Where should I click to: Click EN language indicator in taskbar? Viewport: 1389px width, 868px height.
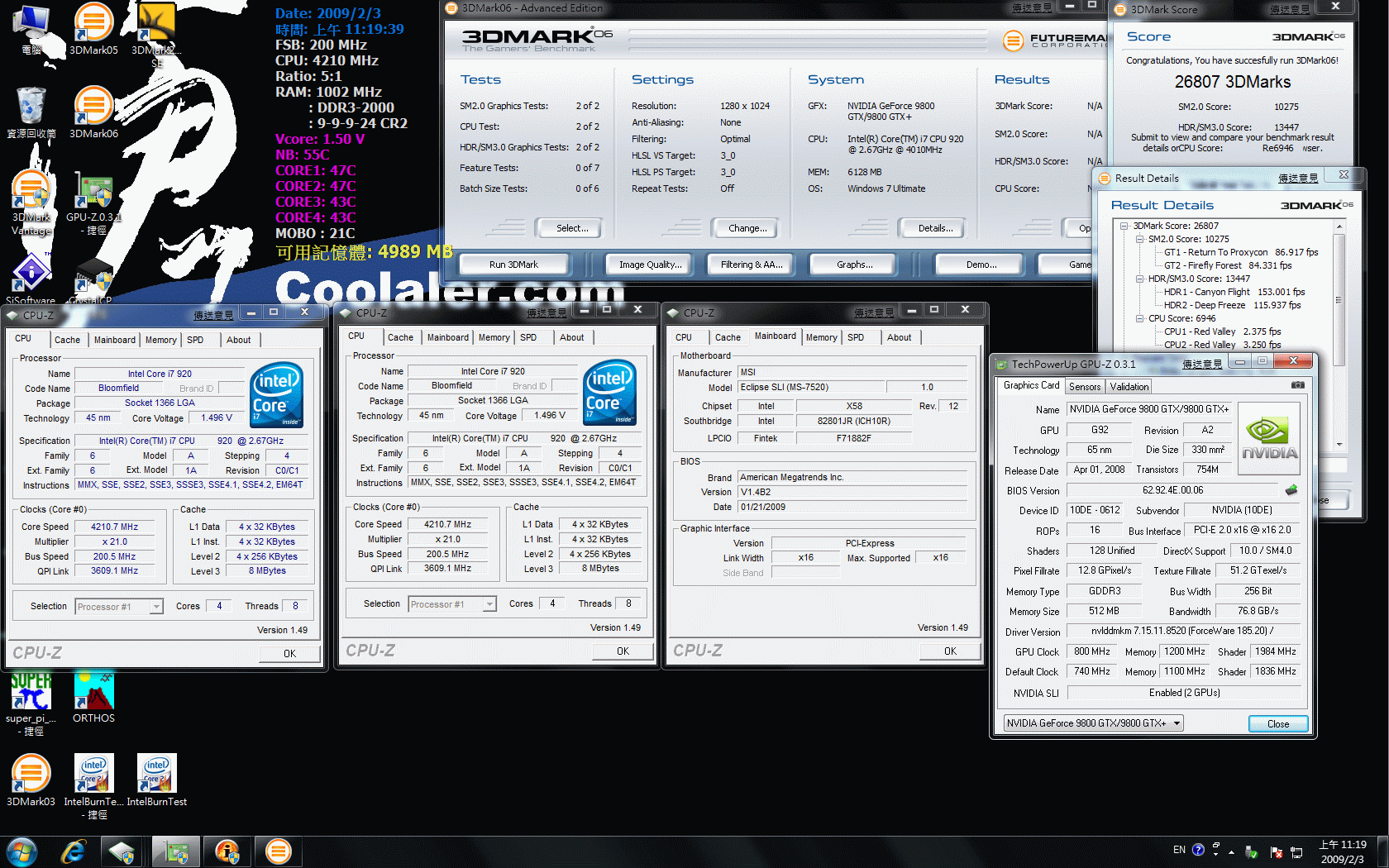[1179, 850]
